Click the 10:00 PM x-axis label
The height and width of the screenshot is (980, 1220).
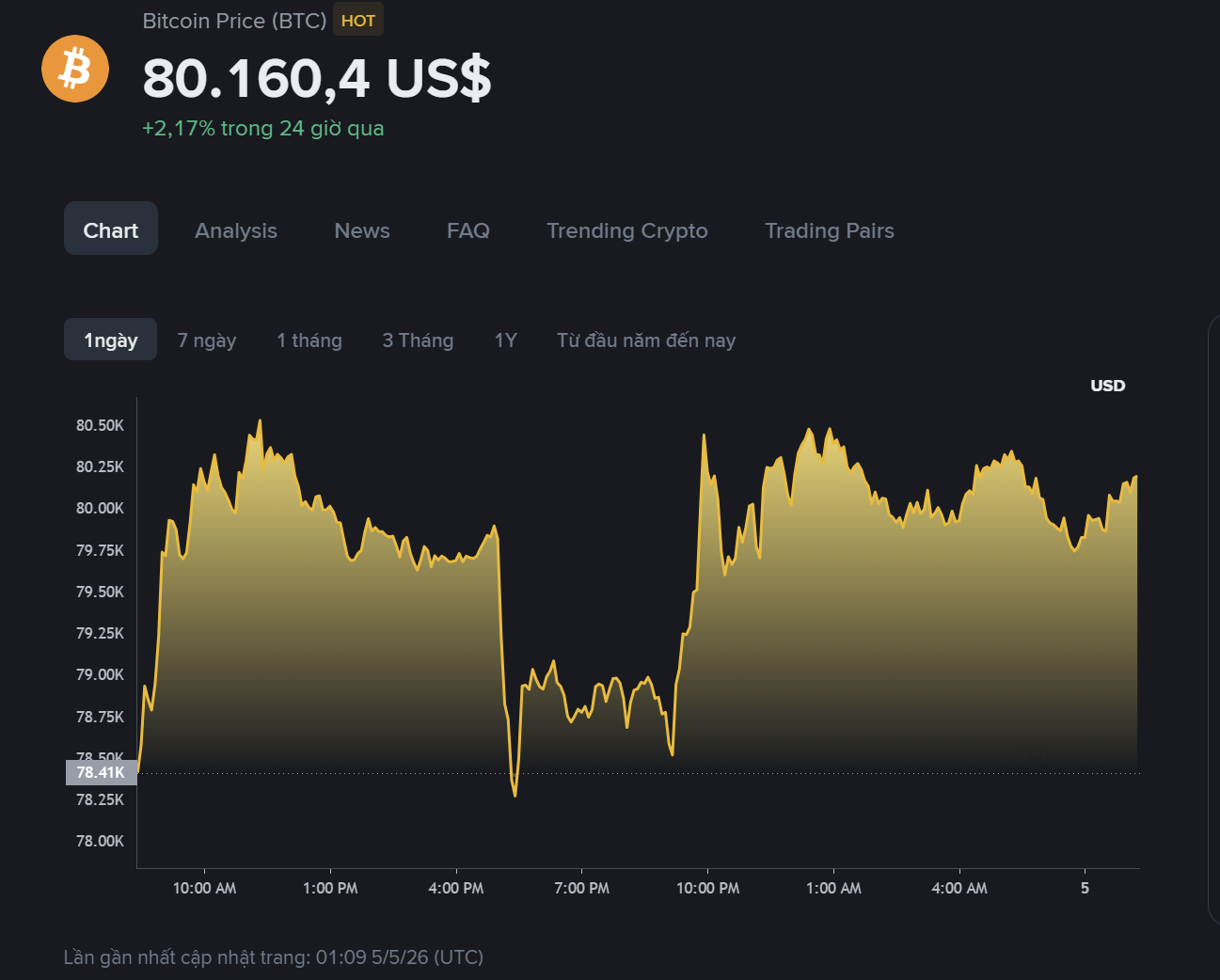click(707, 888)
